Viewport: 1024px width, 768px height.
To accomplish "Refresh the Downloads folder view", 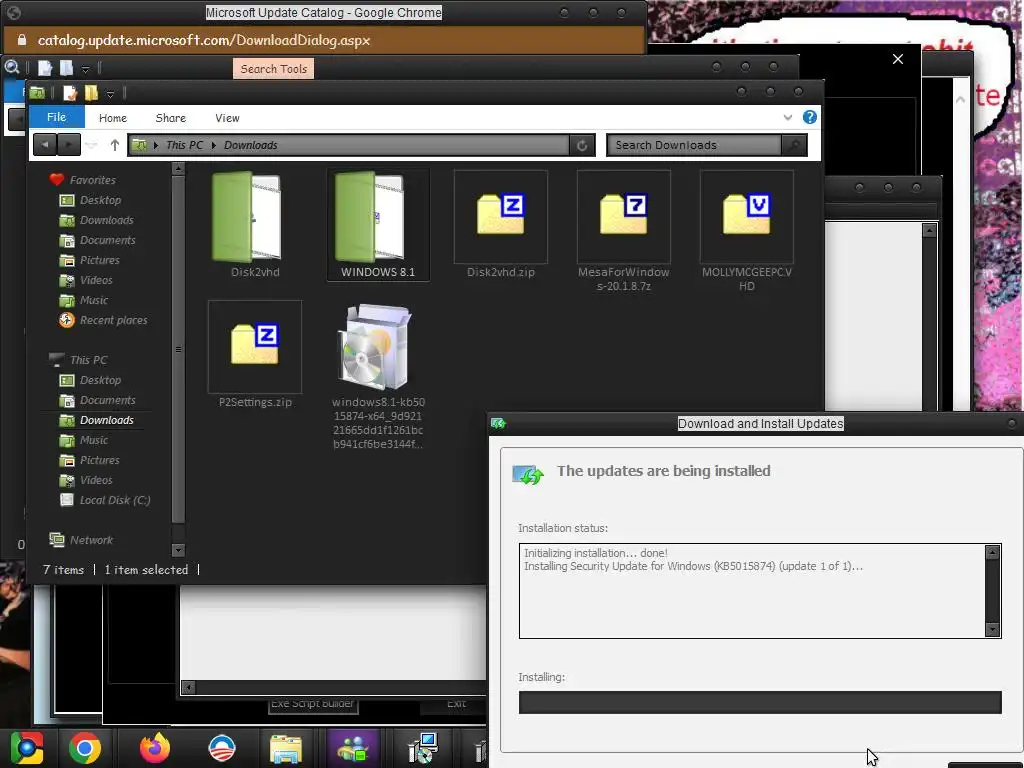I will (x=582, y=145).
